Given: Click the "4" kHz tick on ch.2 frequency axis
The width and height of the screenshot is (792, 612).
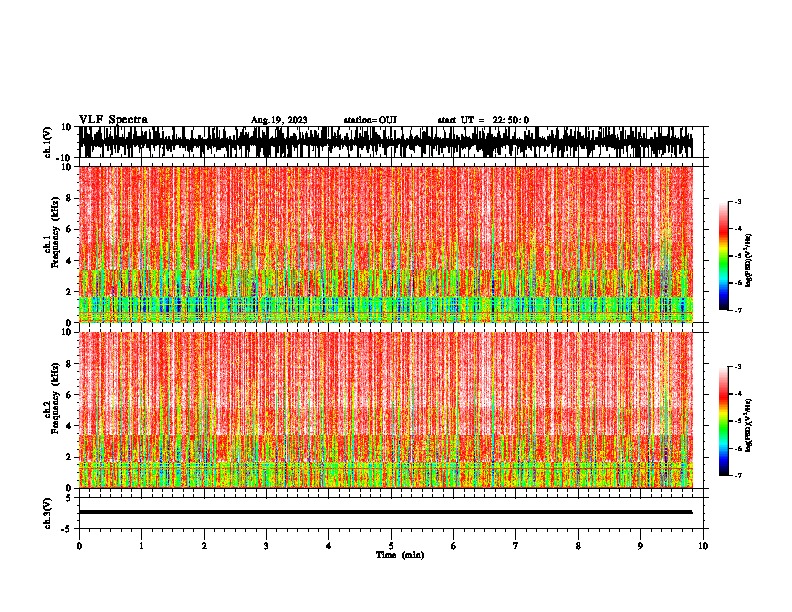Looking at the screenshot, I should pyautogui.click(x=70, y=426).
